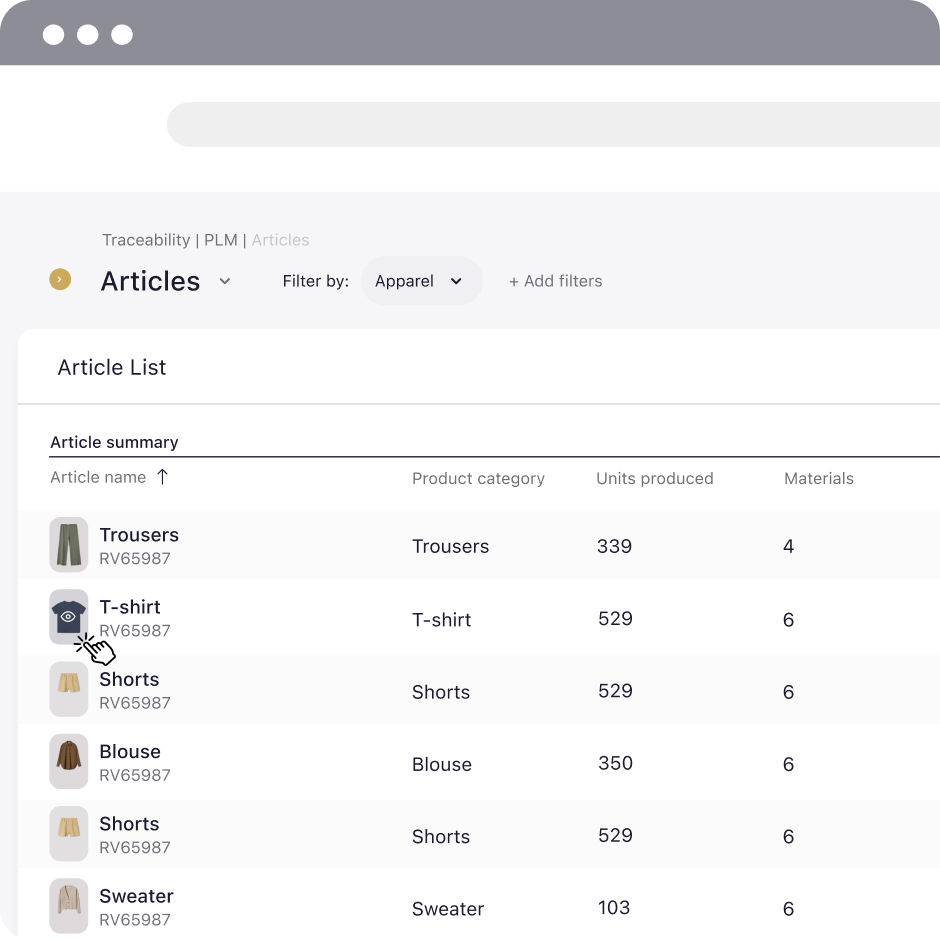Click the yellow sidebar expand arrow button
The height and width of the screenshot is (940, 940).
click(x=60, y=279)
